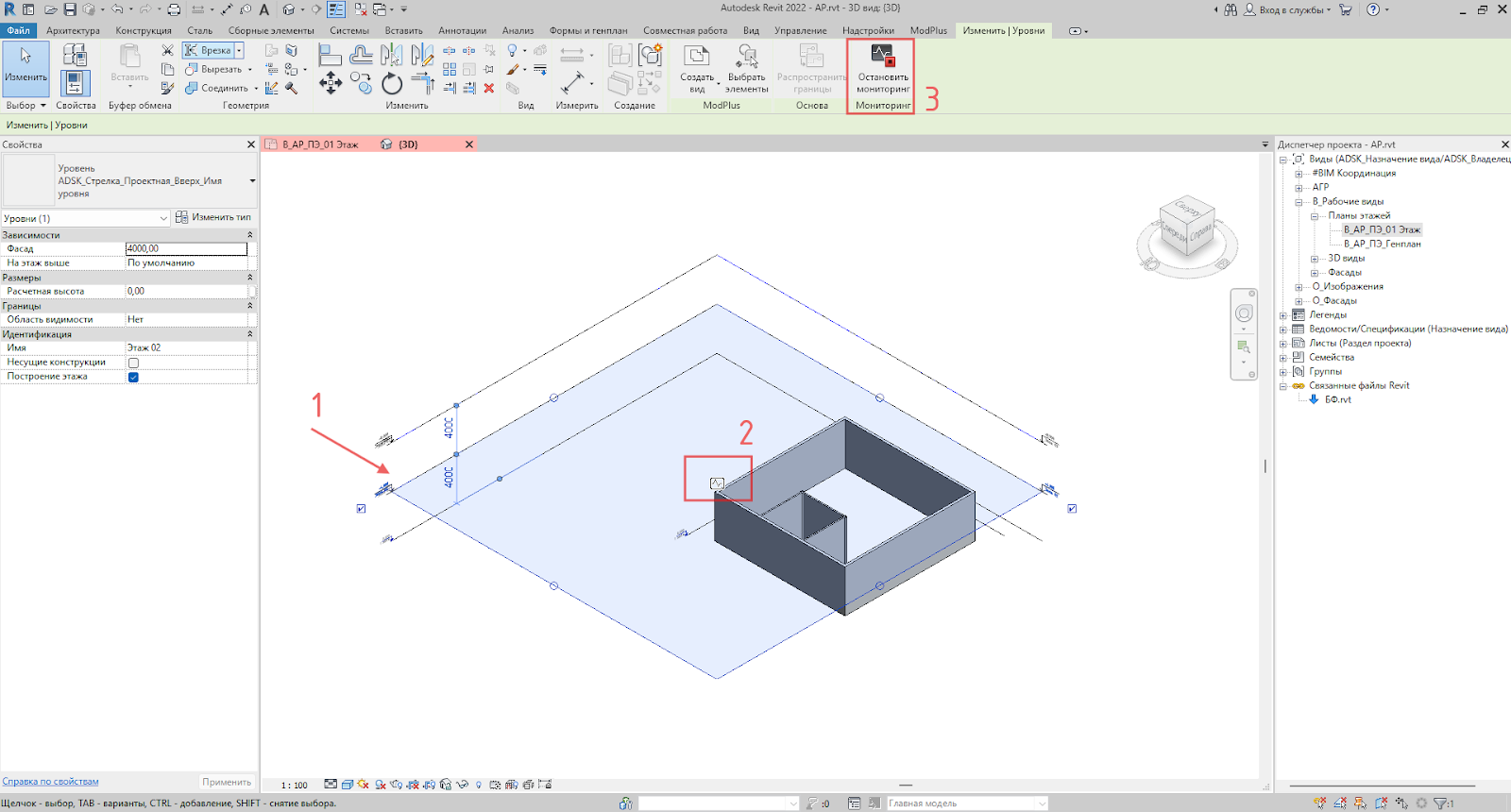Click the red Delete X icon
Image resolution: width=1511 pixels, height=812 pixels.
(x=489, y=88)
